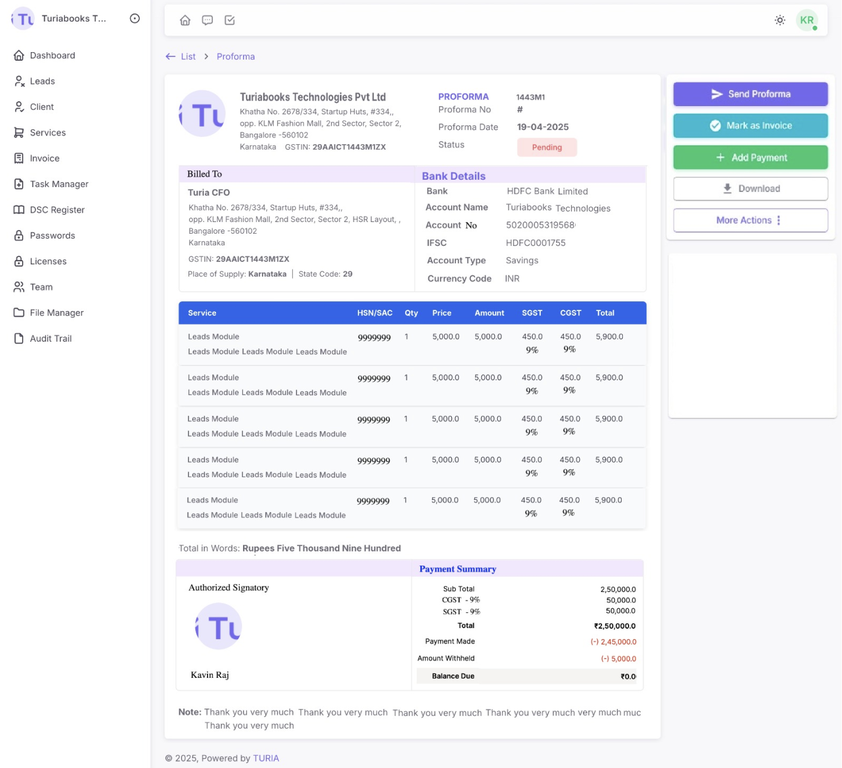Click the TURIA footer link
The image size is (842, 768).
click(x=266, y=758)
